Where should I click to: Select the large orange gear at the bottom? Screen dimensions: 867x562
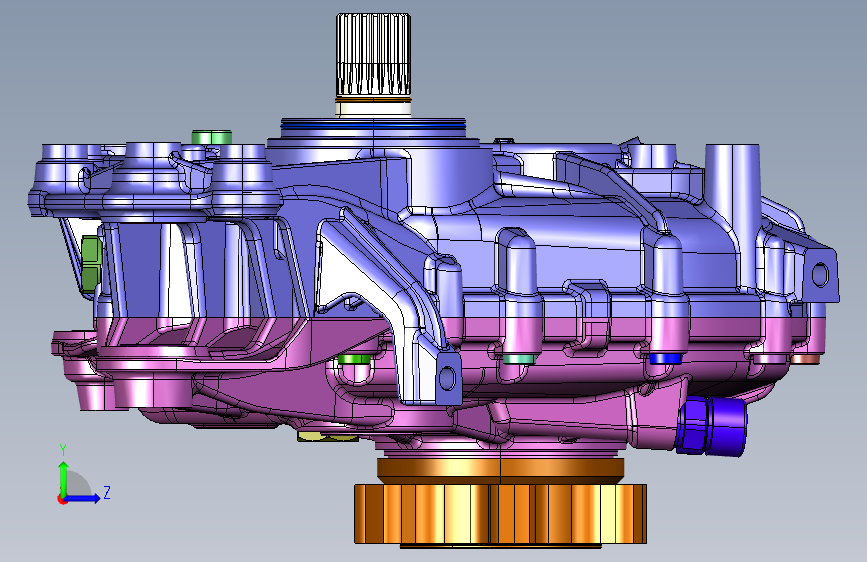[x=500, y=514]
